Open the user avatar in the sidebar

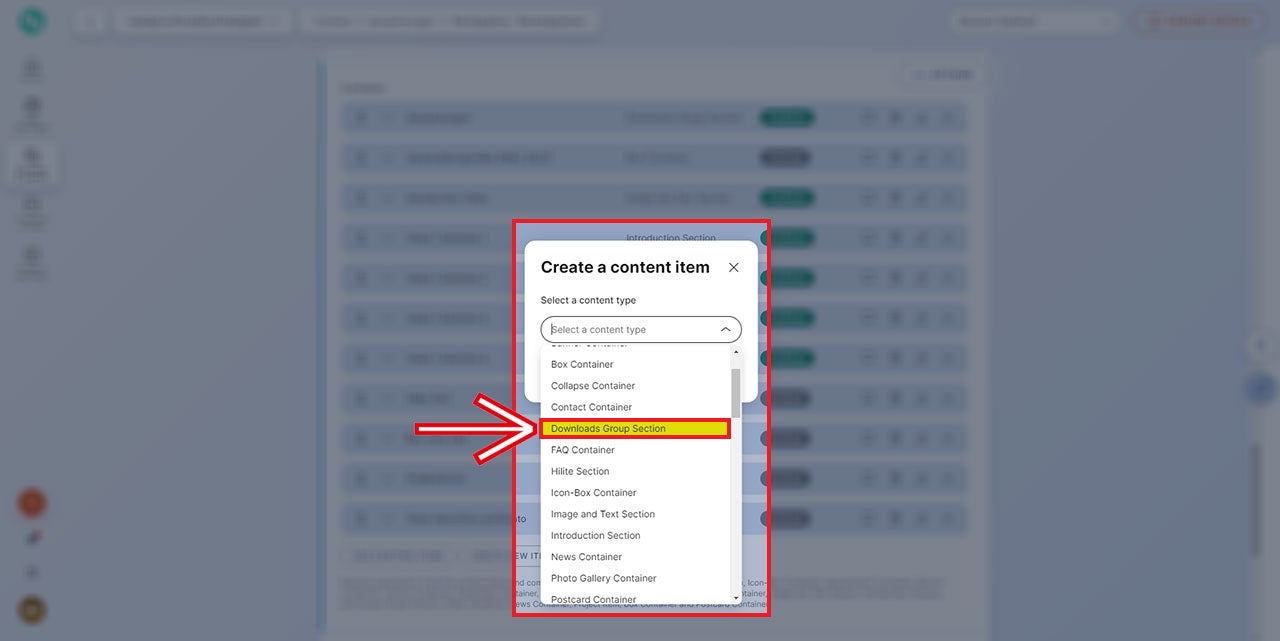(32, 610)
